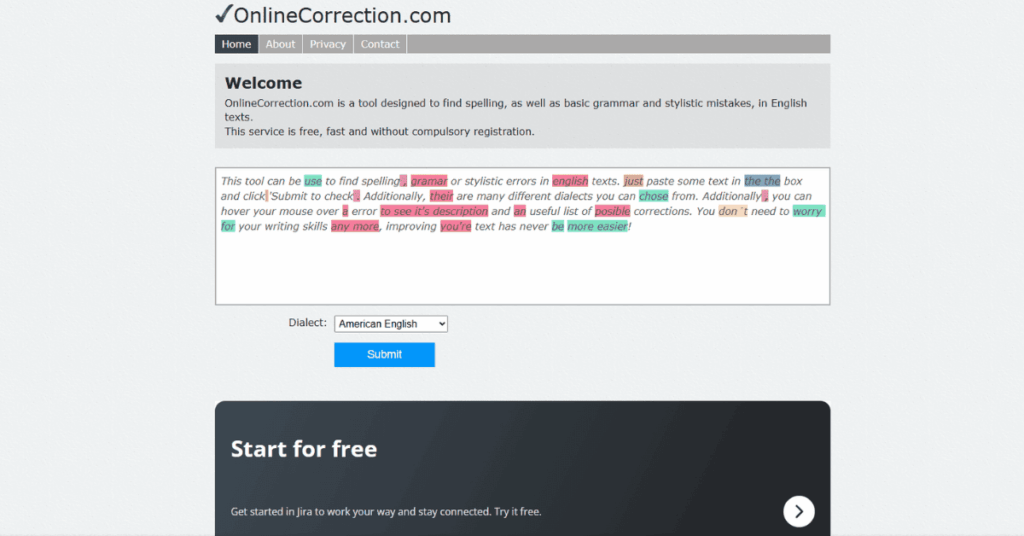Viewport: 1024px width, 536px height.
Task: Open the Privacy menu item
Action: pyautogui.click(x=327, y=44)
